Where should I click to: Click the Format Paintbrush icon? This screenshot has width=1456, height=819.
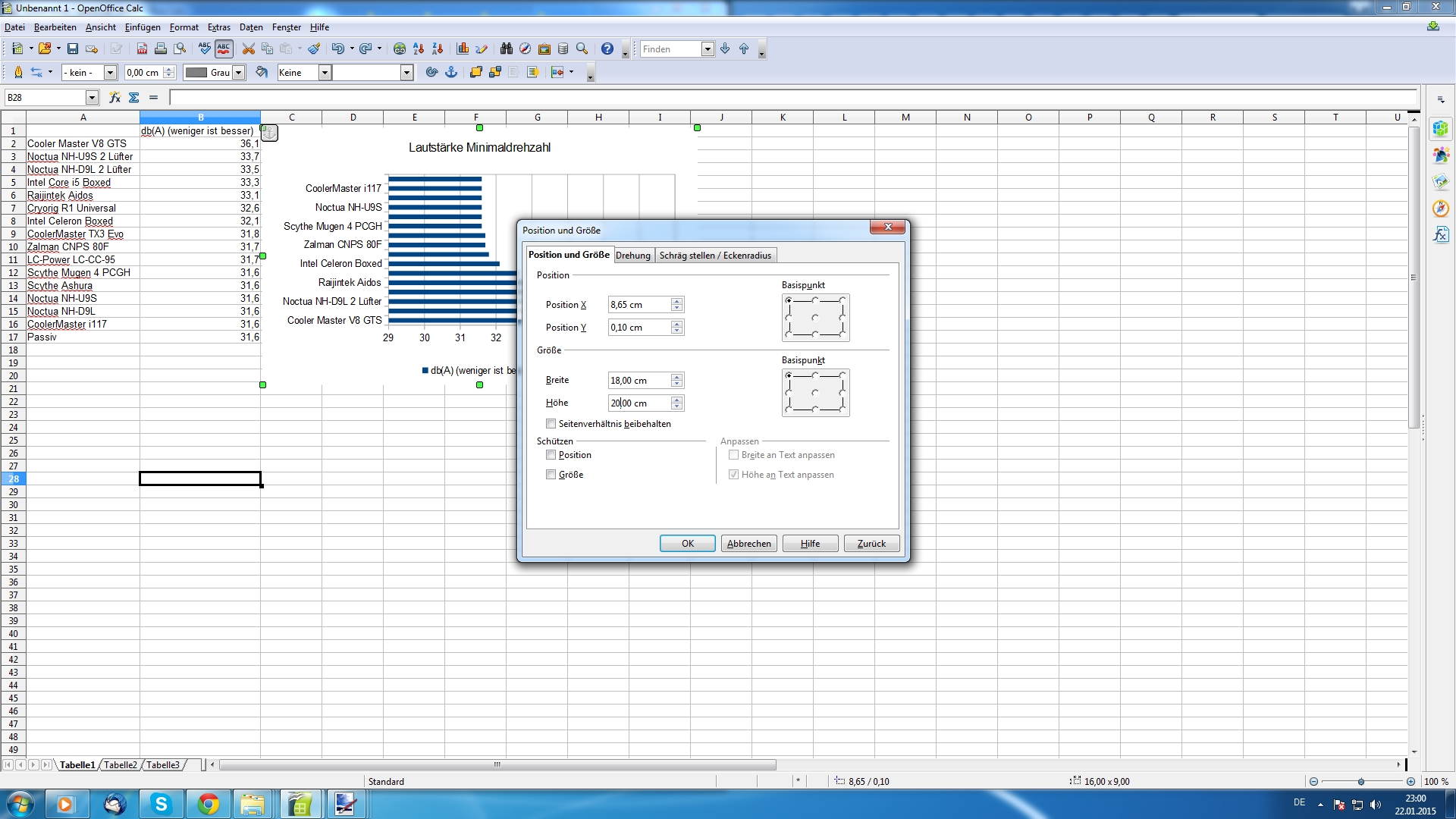314,49
